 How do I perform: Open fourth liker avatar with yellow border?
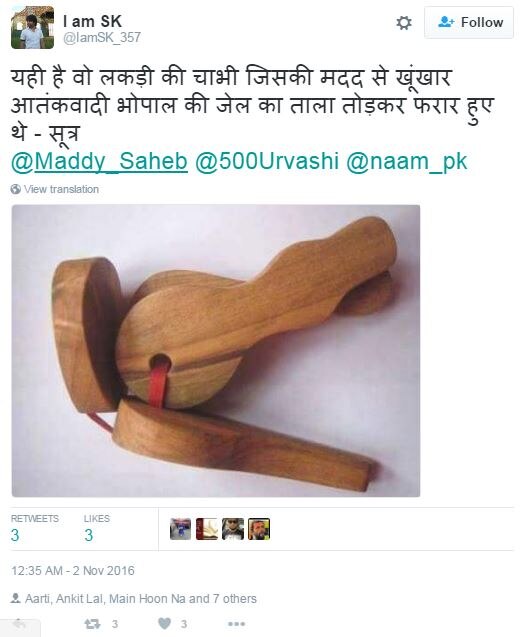[259, 529]
